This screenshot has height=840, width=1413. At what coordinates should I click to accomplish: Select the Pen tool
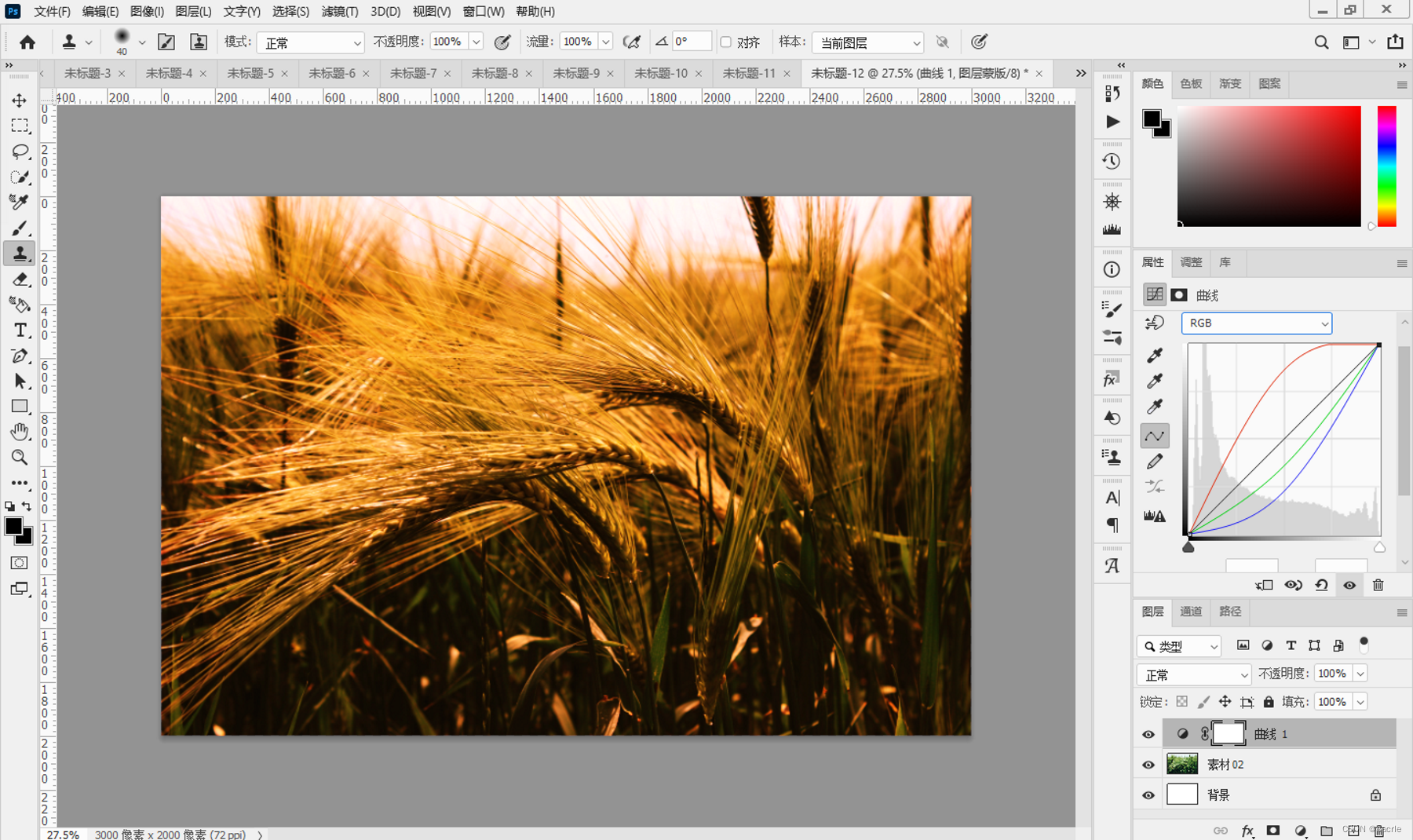pyautogui.click(x=20, y=356)
